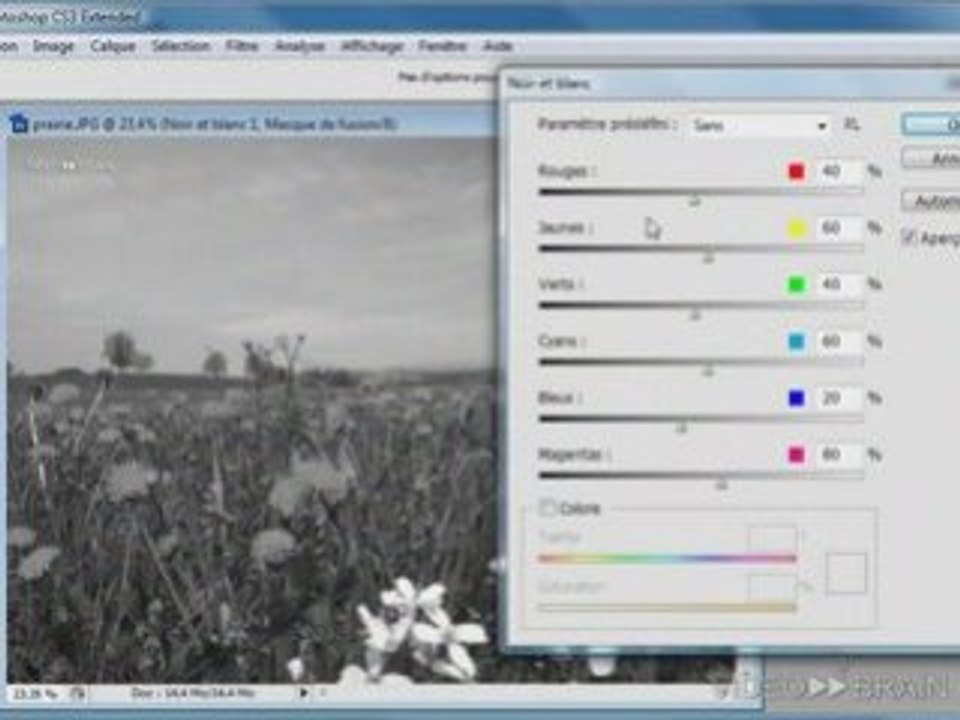Click the Cyans slider handle

point(708,372)
